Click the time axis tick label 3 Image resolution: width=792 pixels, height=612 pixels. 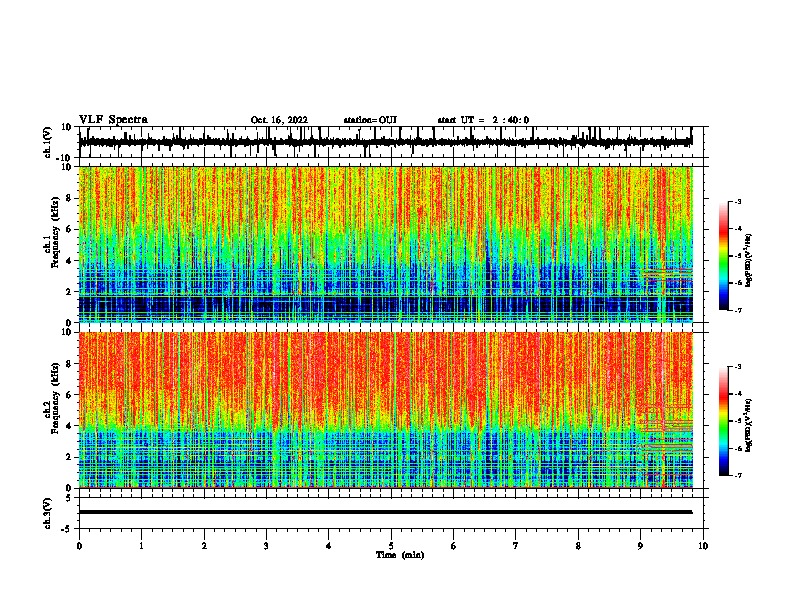pos(266,546)
